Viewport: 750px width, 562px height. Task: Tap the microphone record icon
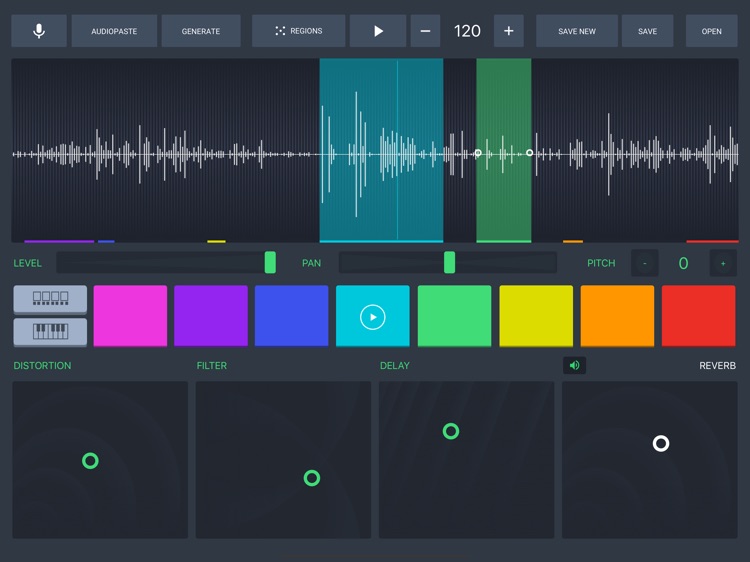tap(39, 31)
